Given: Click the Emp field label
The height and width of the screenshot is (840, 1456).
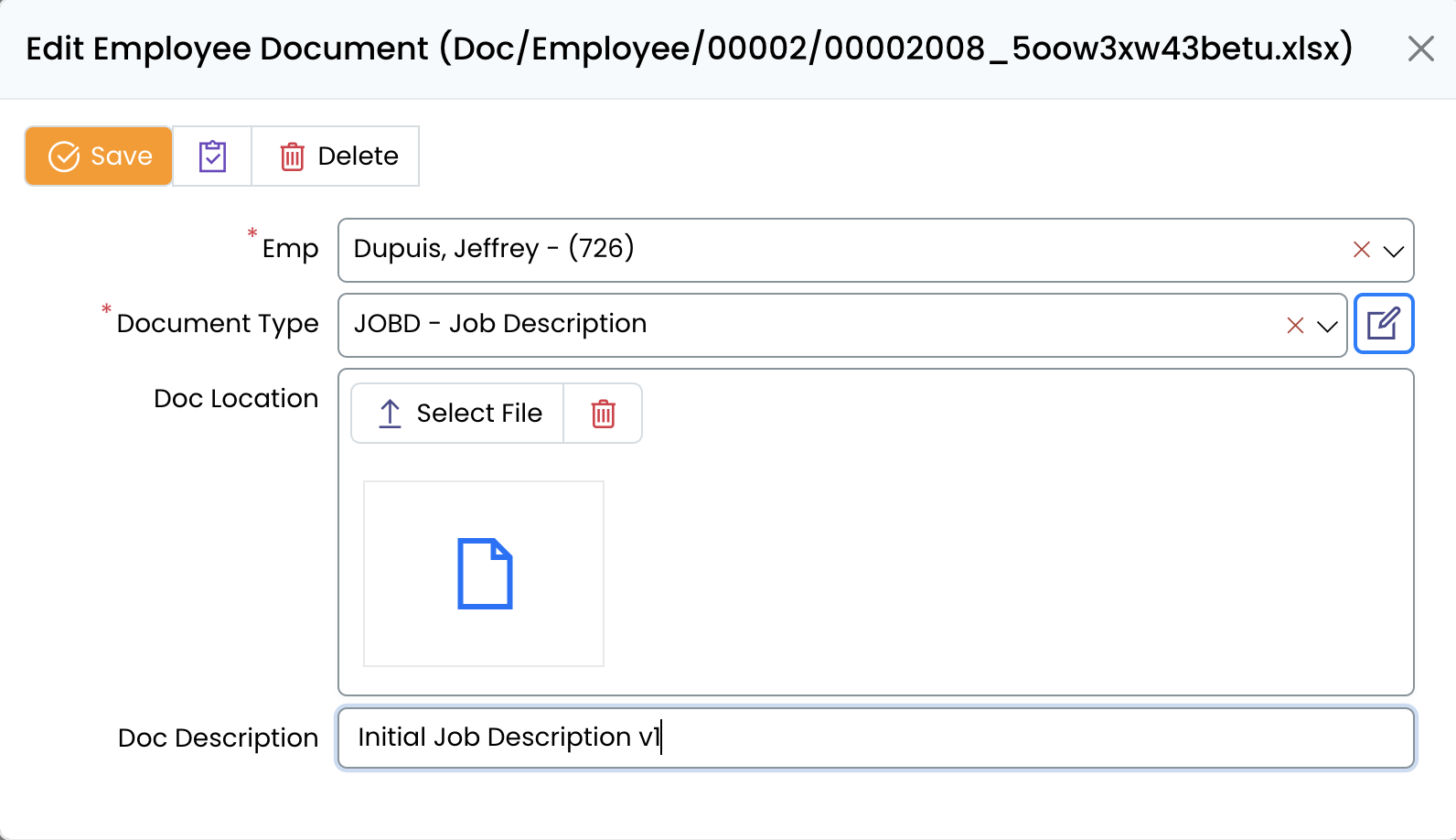Looking at the screenshot, I should (x=290, y=249).
